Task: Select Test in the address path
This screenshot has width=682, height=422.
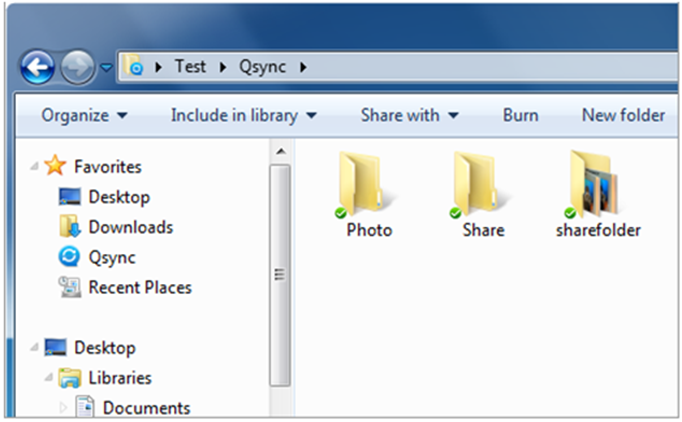Action: tap(190, 67)
